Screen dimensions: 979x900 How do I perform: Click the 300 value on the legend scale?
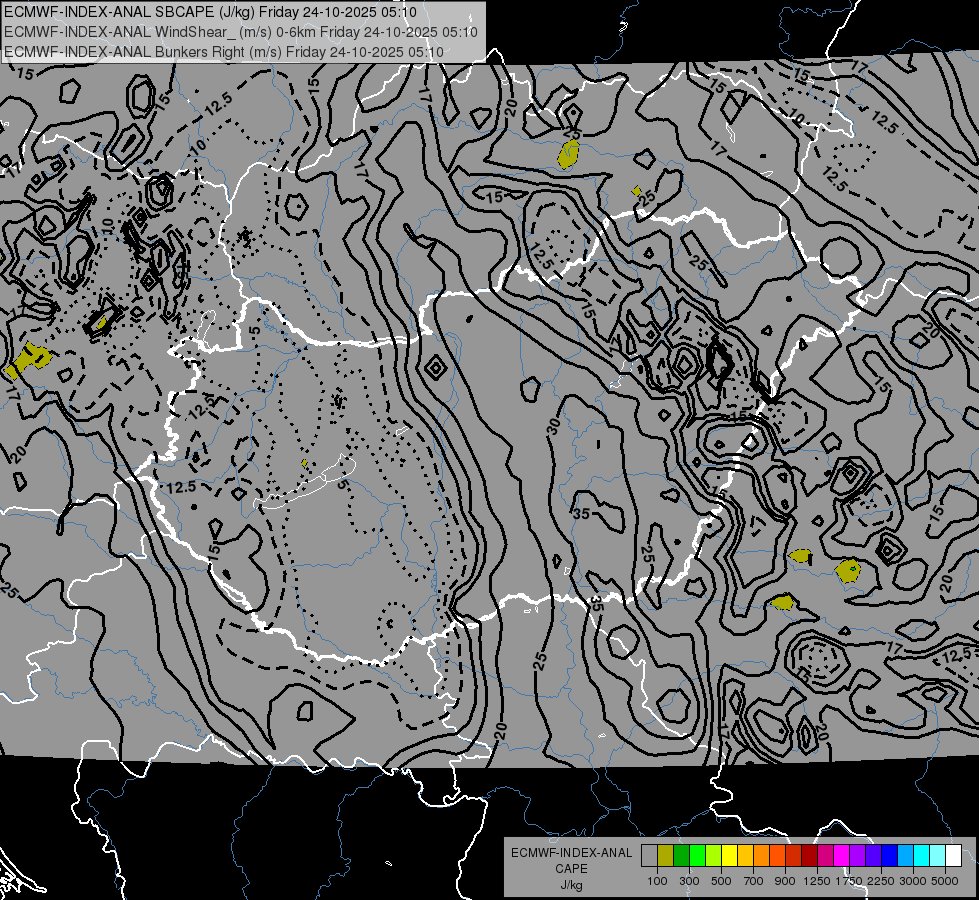689,881
